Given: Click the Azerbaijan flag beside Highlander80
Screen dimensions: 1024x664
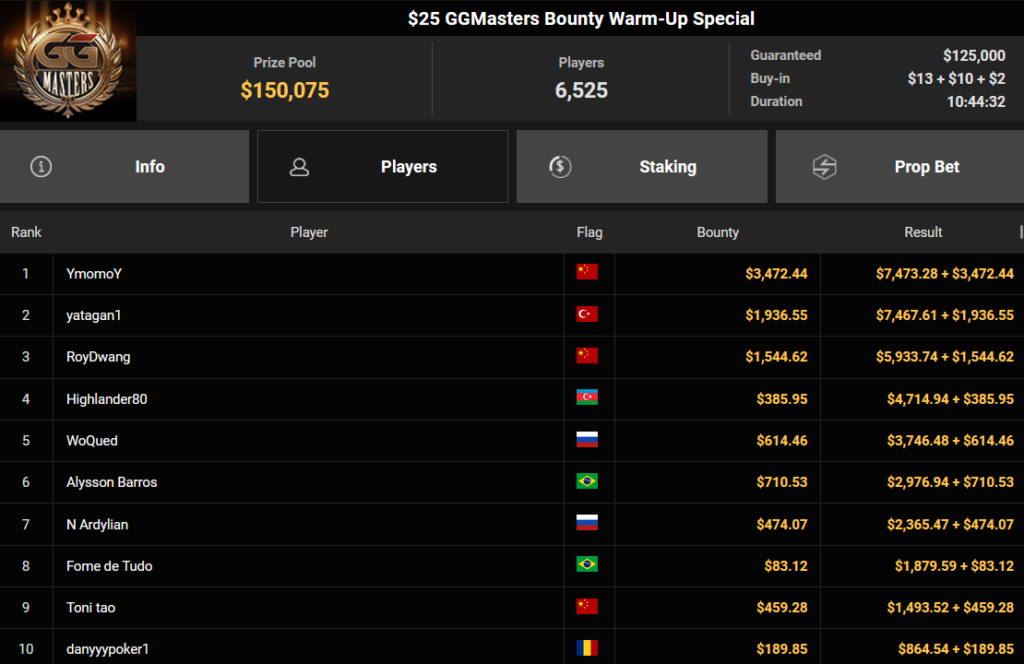Looking at the screenshot, I should (587, 398).
